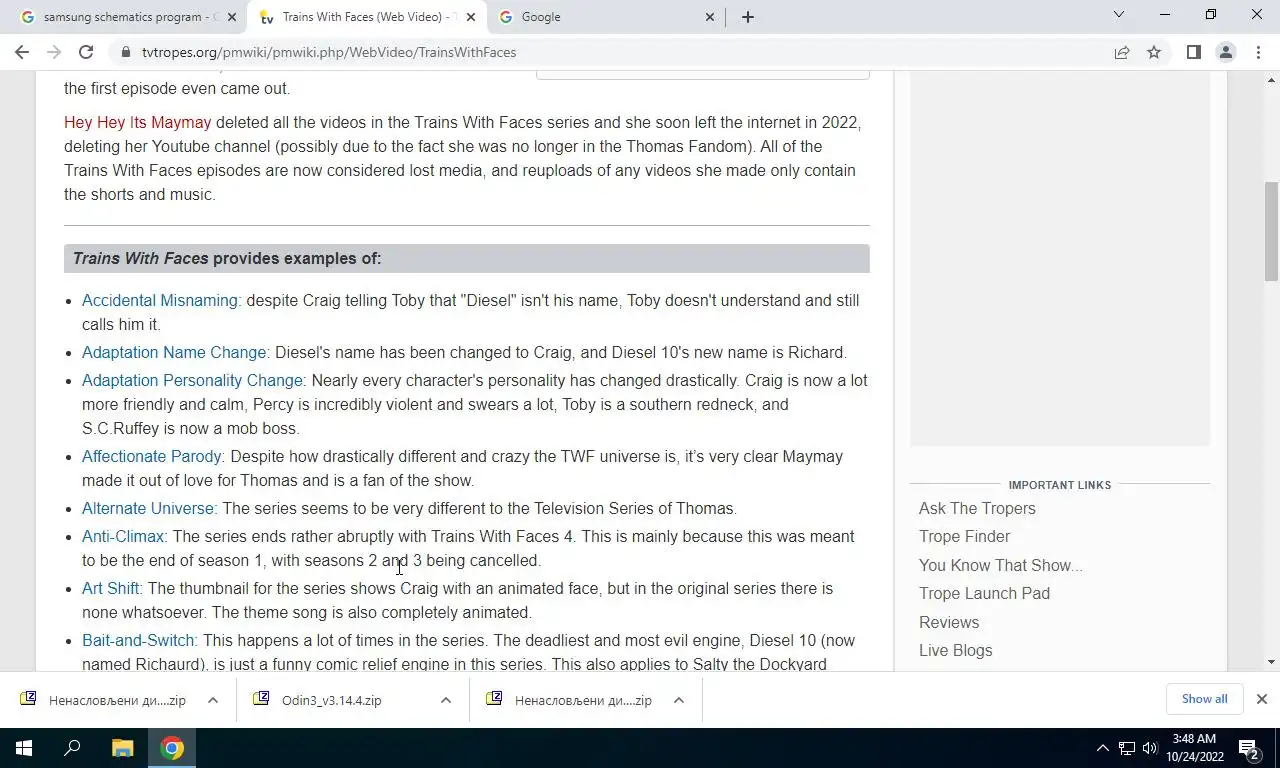The image size is (1280, 768).
Task: Open the taskbar clock showing 3:48 AM
Action: (1194, 748)
